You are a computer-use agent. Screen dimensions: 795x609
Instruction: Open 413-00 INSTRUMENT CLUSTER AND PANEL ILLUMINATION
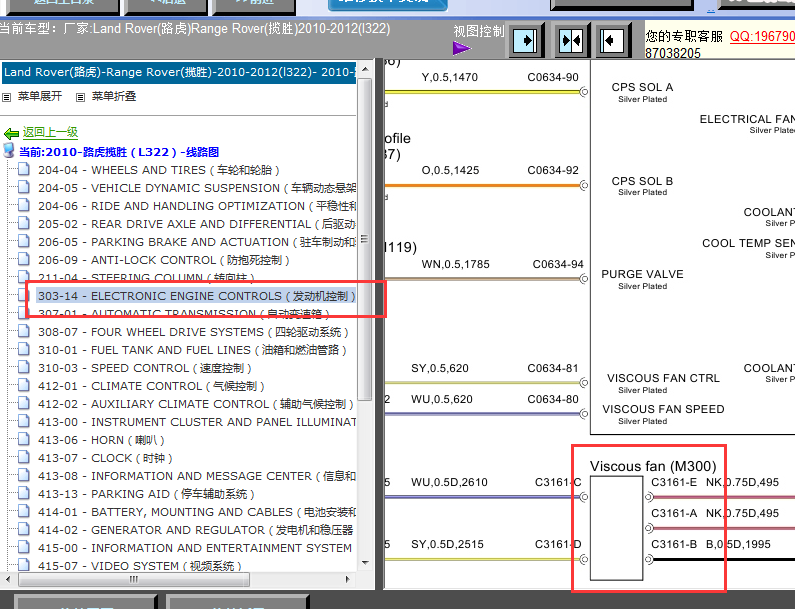coord(197,422)
